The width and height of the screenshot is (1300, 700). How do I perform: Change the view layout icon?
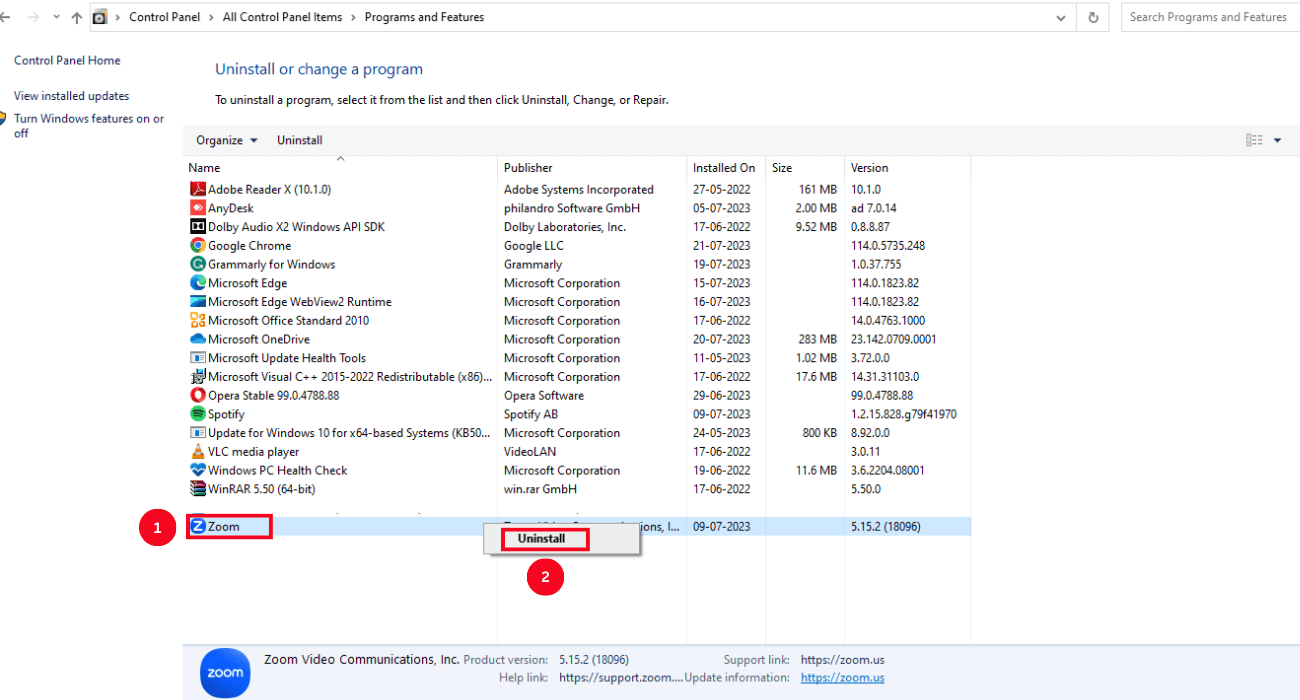(x=1254, y=140)
